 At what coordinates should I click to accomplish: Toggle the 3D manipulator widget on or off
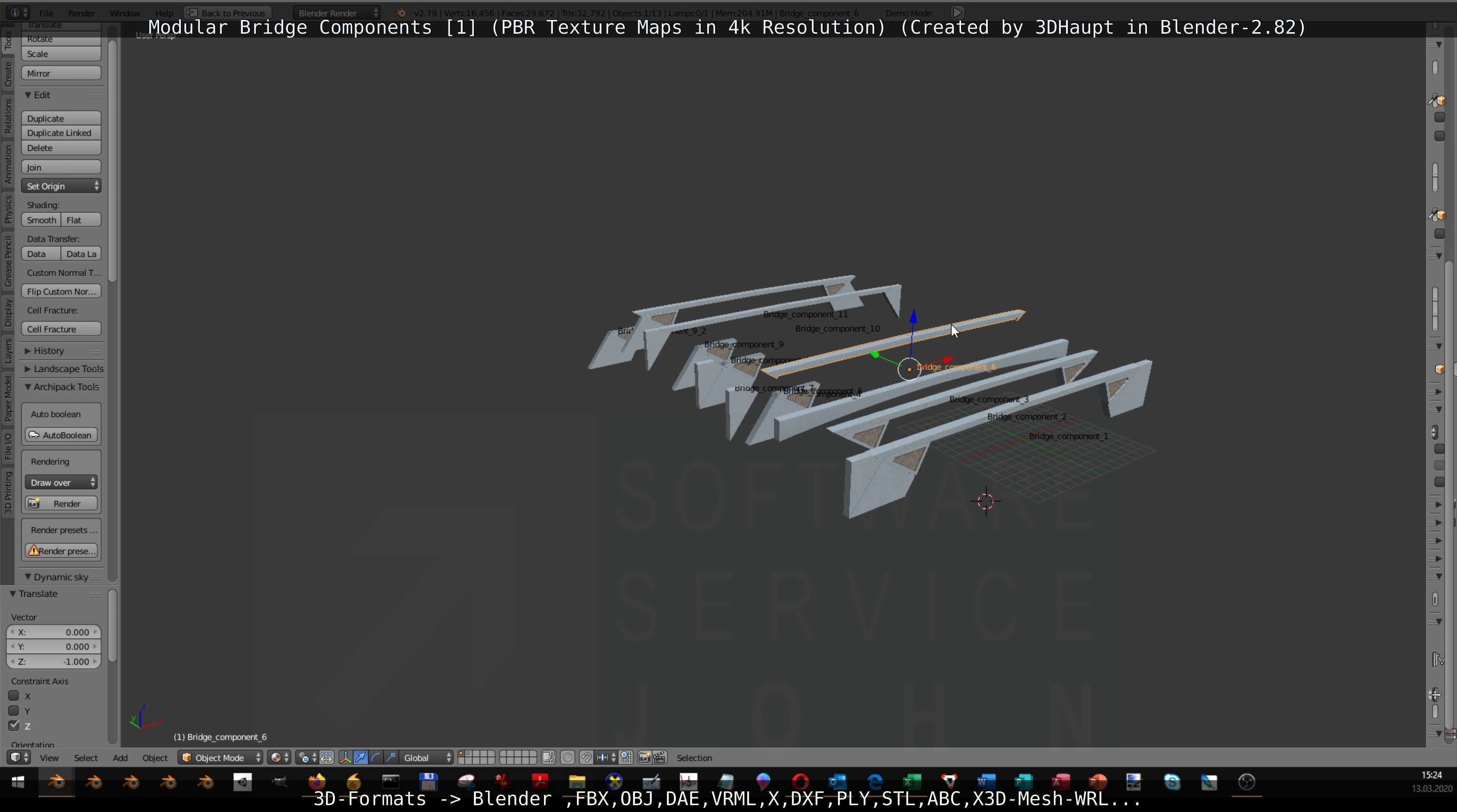(345, 758)
